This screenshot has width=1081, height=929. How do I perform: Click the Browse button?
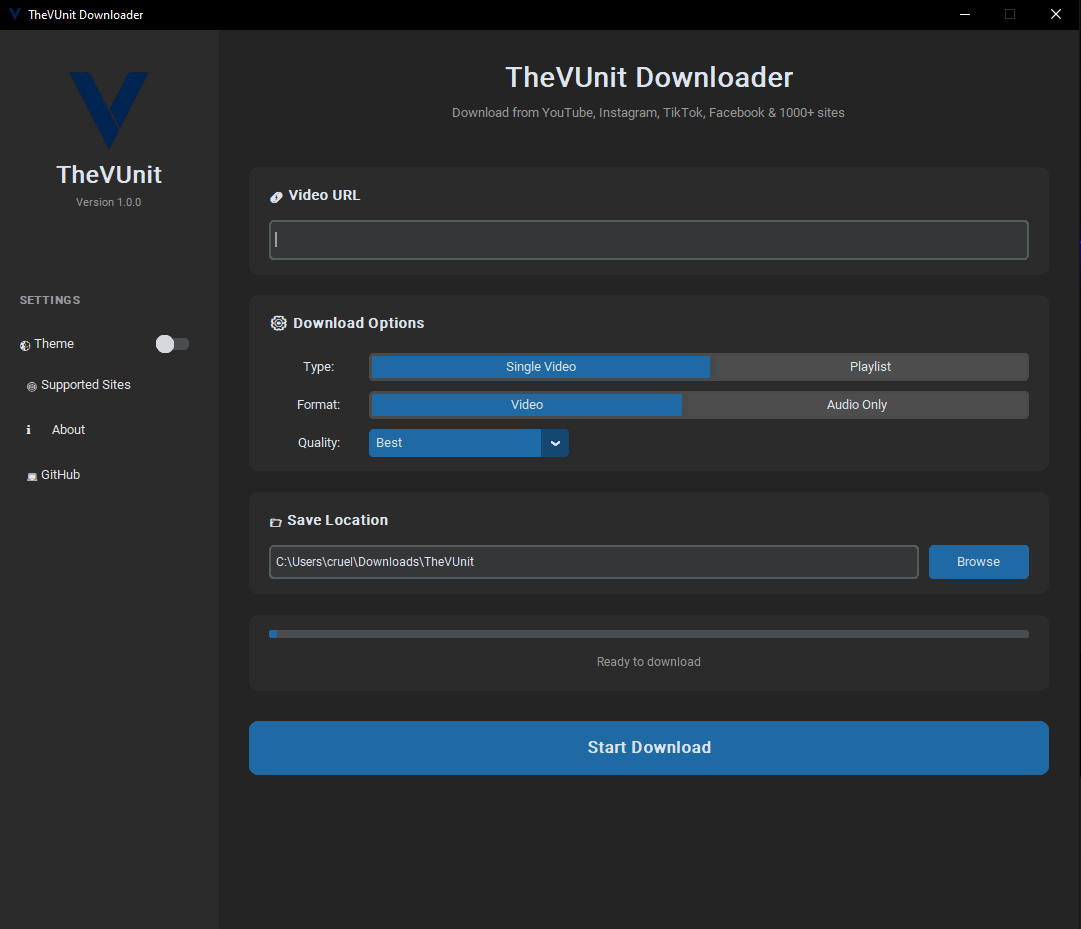coord(978,562)
